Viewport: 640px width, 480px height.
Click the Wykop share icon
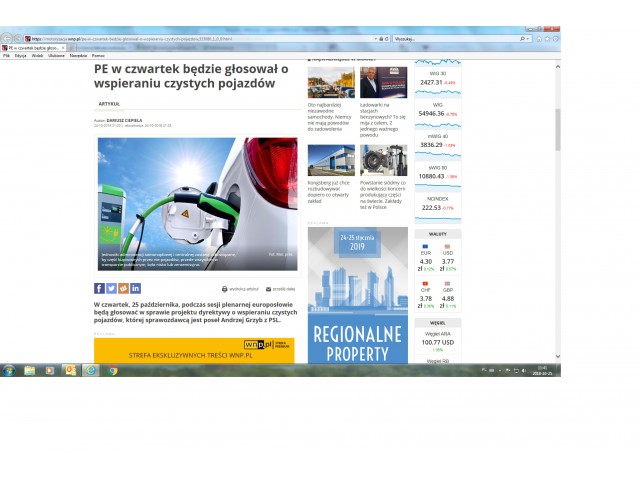click(123, 289)
